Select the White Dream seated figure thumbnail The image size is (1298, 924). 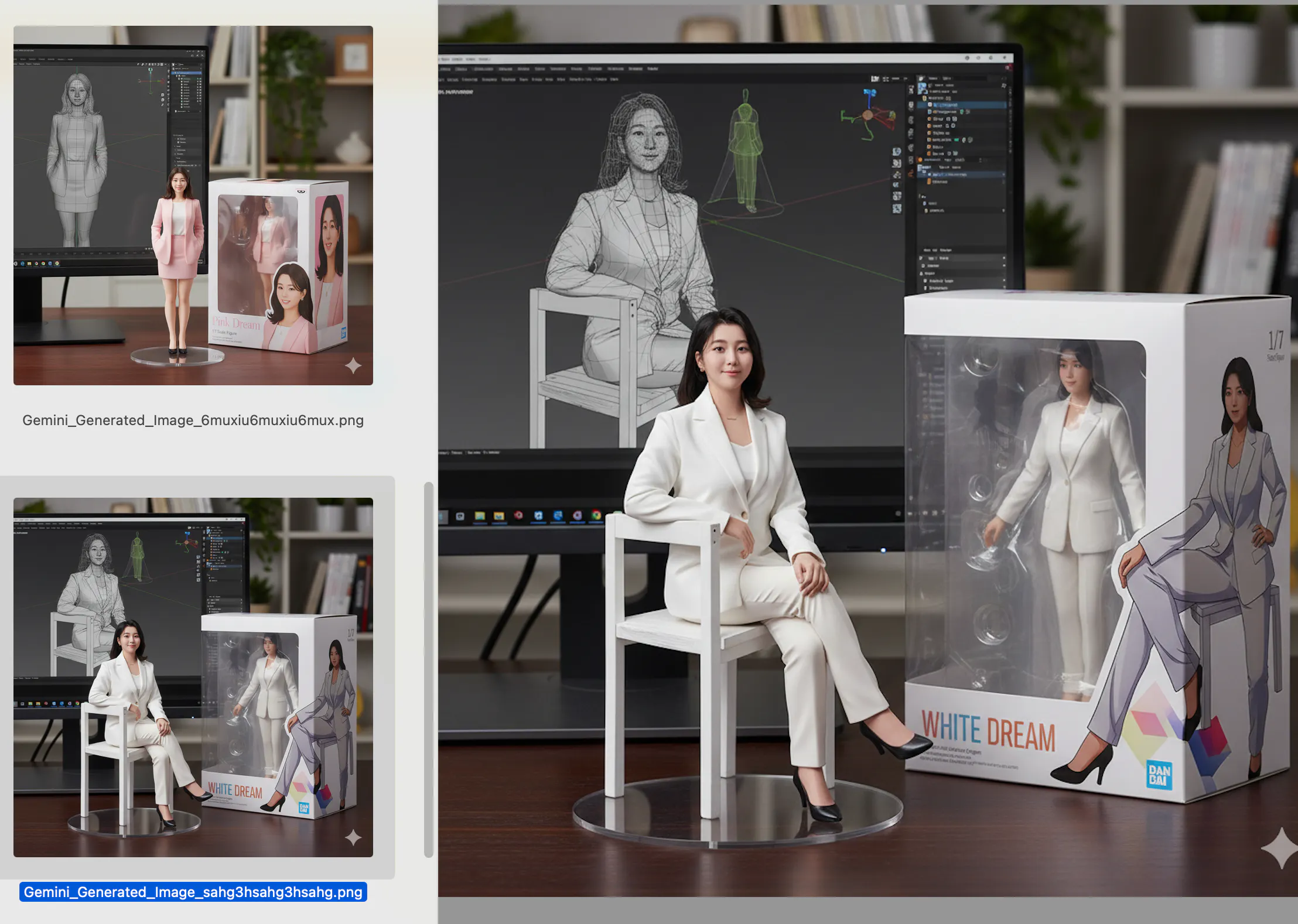pyautogui.click(x=193, y=677)
